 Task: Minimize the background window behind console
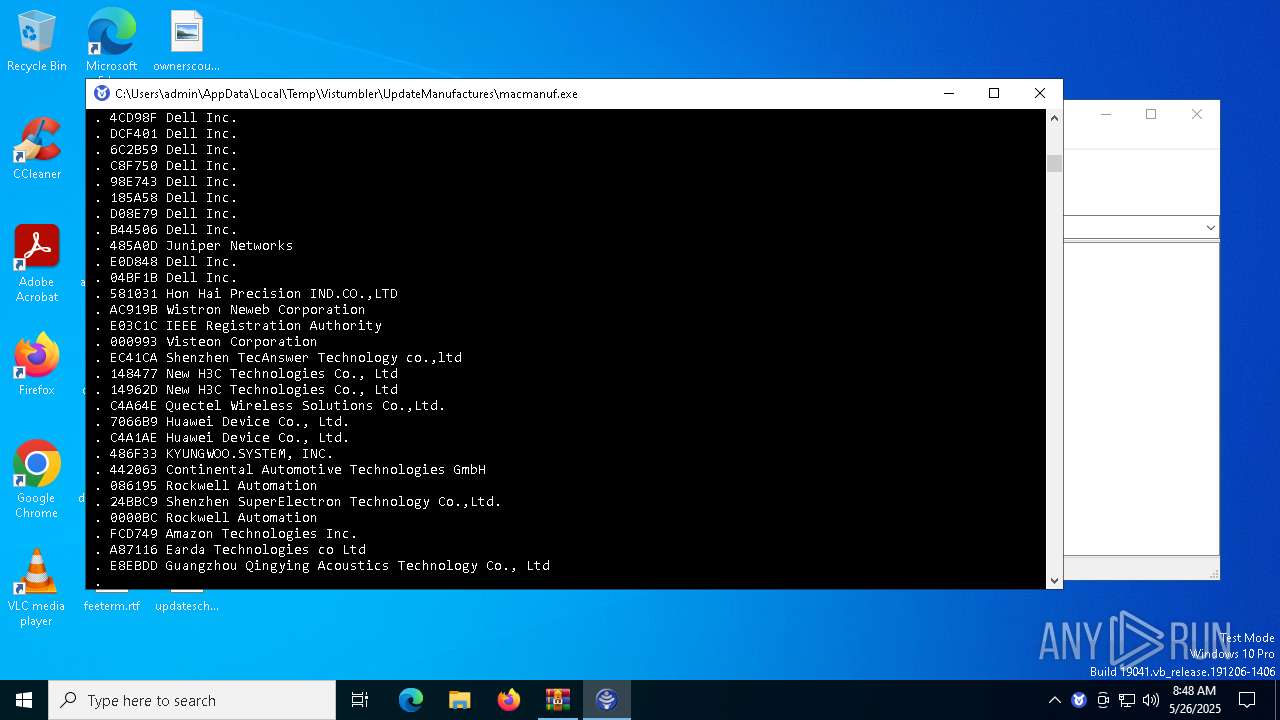point(1106,114)
